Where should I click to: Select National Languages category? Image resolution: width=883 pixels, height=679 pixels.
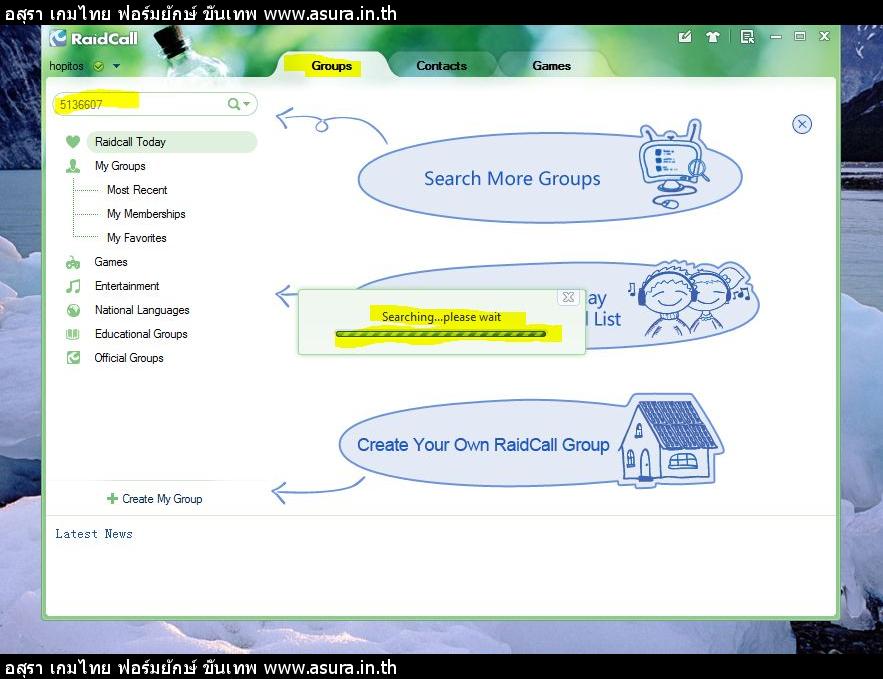142,310
